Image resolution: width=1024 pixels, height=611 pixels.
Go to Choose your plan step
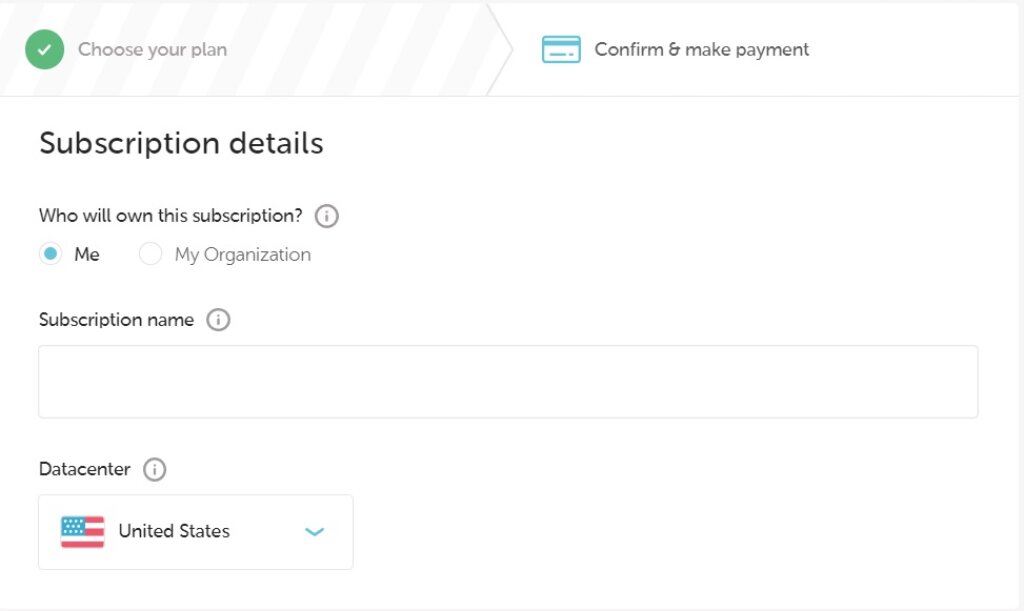[152, 50]
